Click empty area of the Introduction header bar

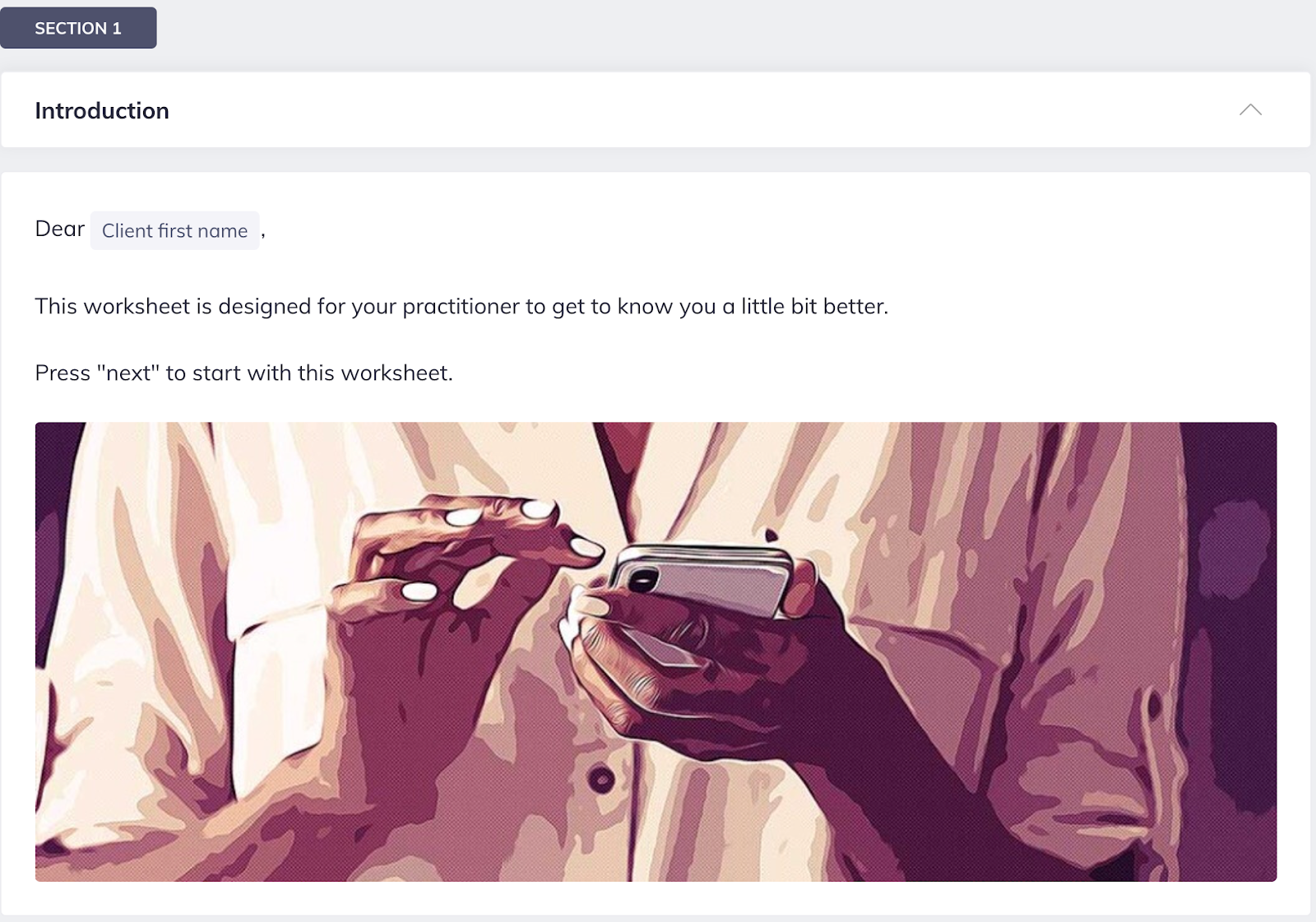coord(699,110)
